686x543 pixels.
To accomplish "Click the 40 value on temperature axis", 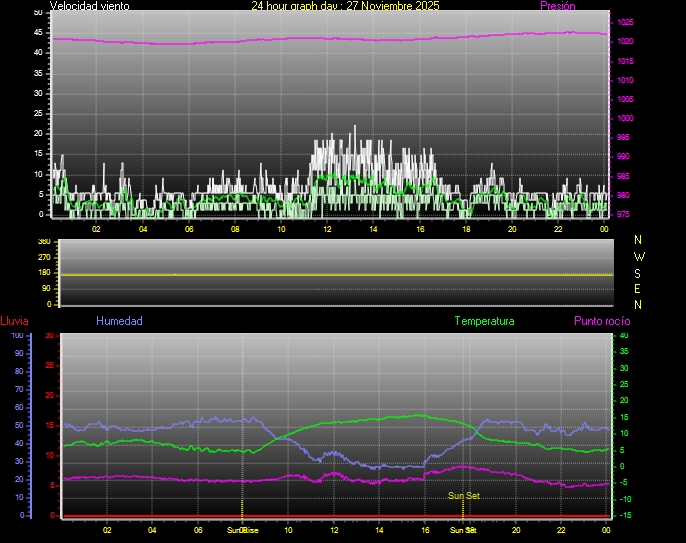I will [x=625, y=336].
